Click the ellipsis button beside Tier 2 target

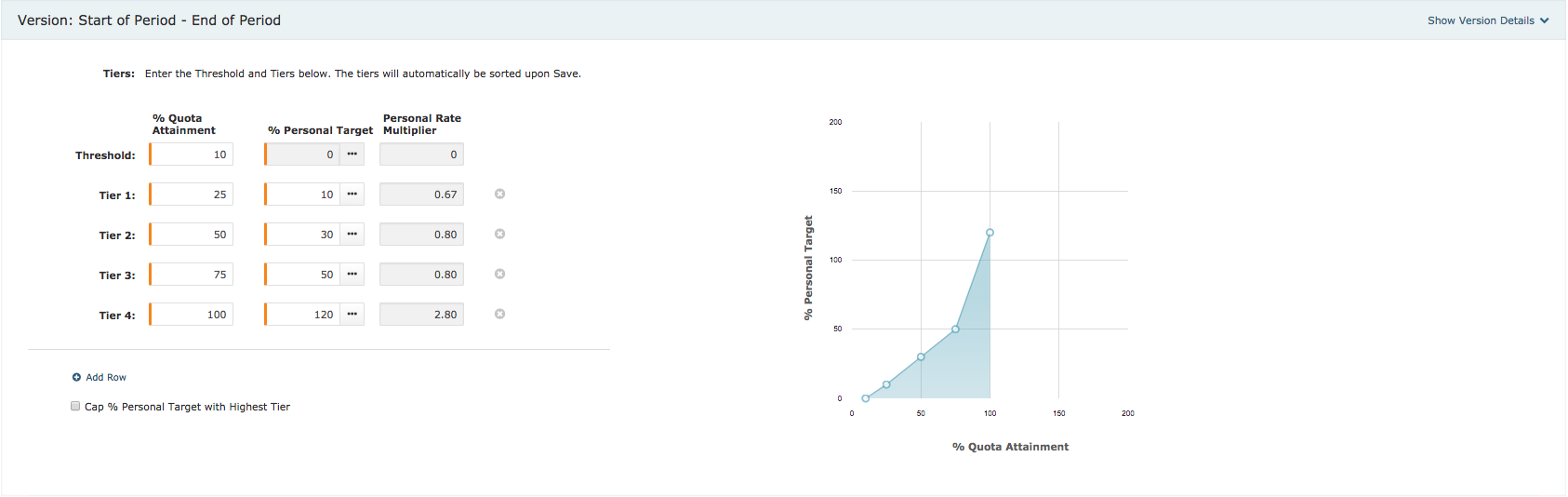pyautogui.click(x=352, y=235)
